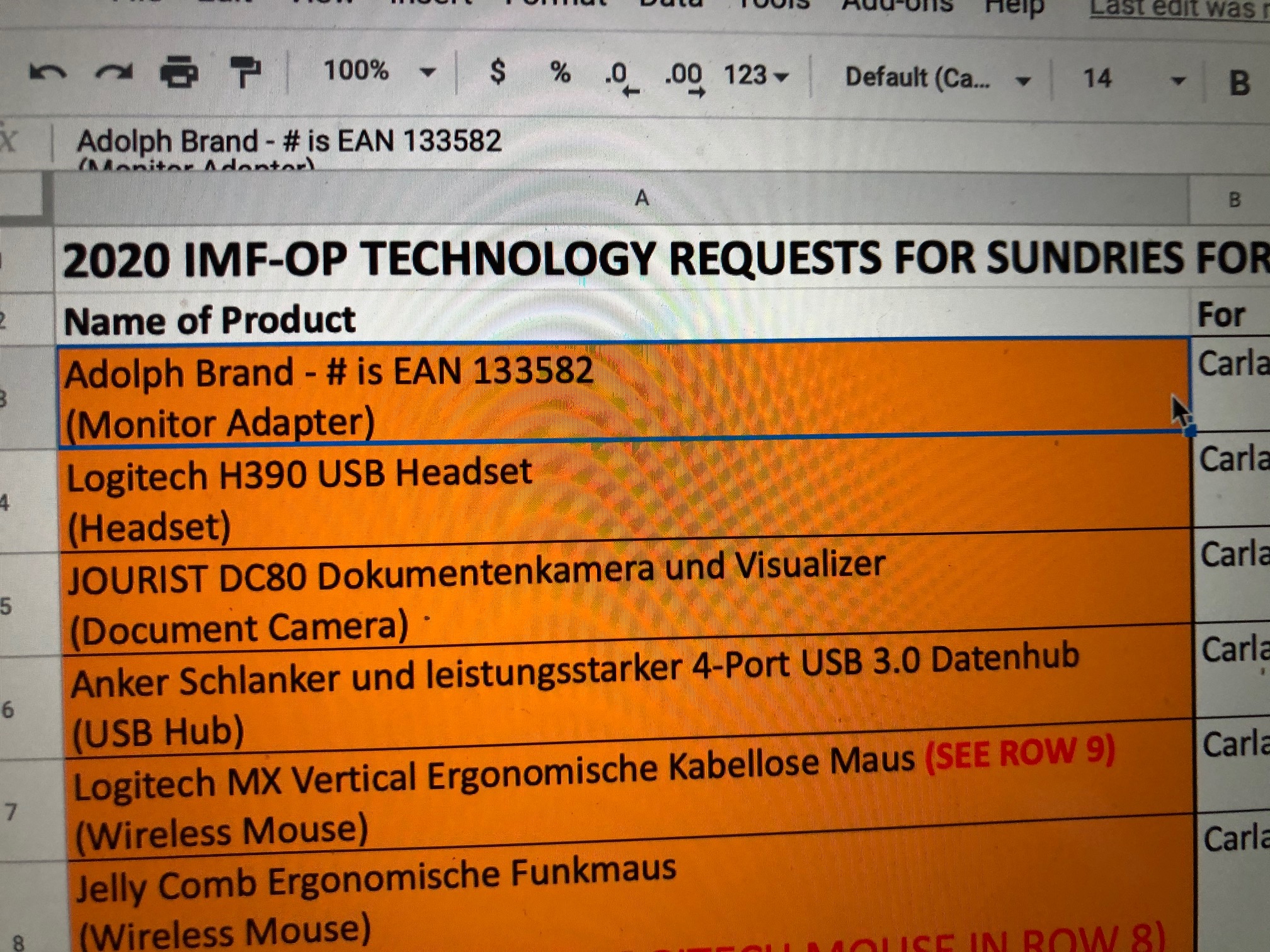Select the Paint format roller icon
This screenshot has height=952, width=1270.
(246, 72)
